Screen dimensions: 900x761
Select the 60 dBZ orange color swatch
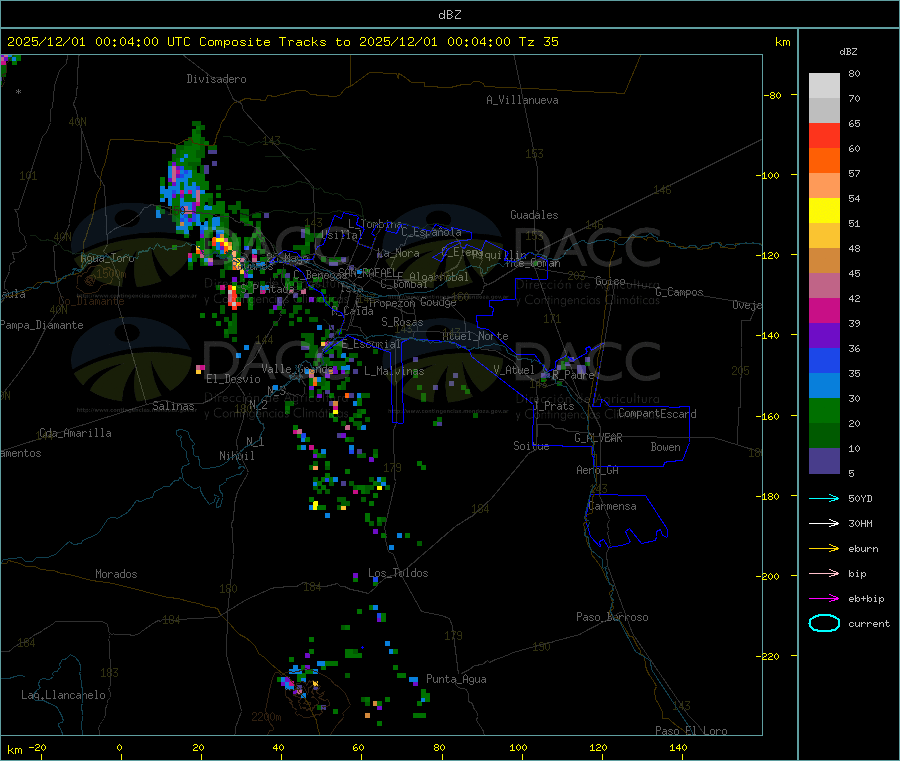(824, 161)
